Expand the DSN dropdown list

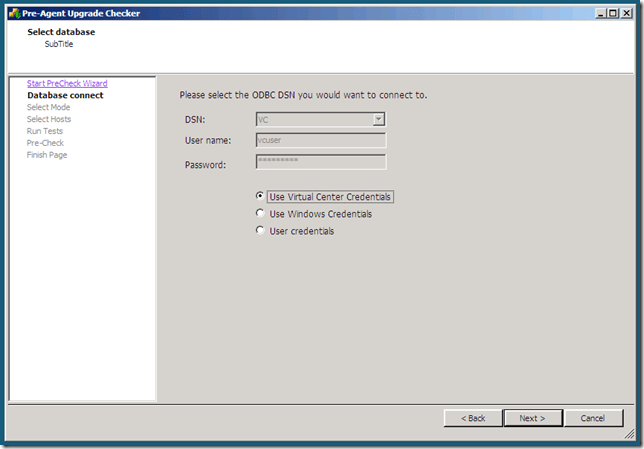tap(379, 119)
